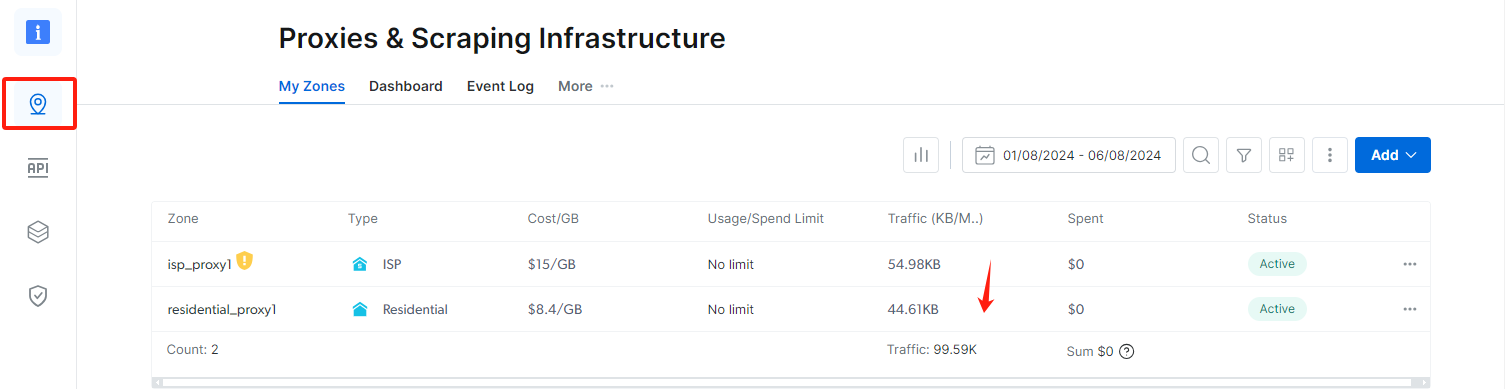Open row actions menu for isp_proxy1

tap(1410, 264)
